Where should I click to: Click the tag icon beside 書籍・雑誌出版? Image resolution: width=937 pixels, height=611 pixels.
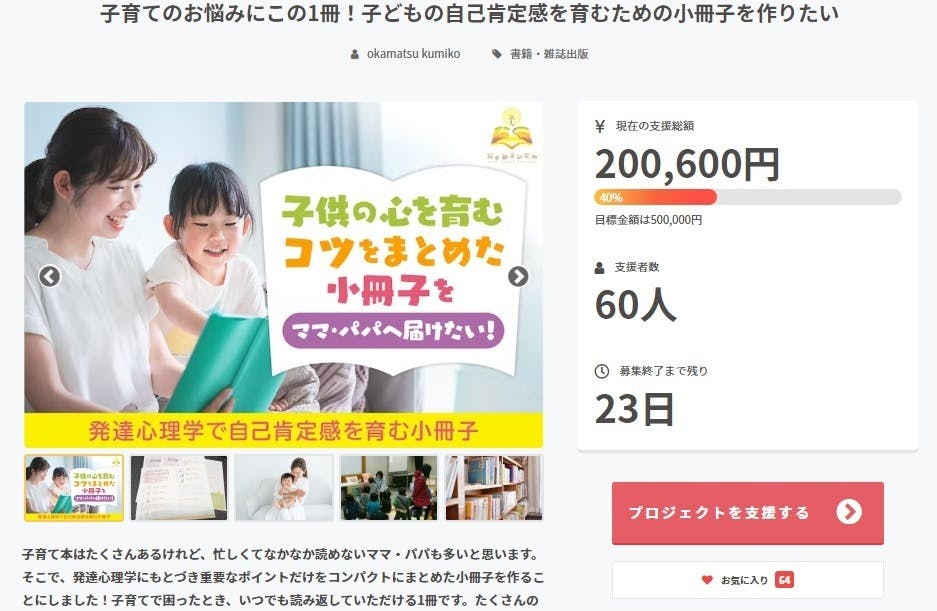tap(497, 54)
